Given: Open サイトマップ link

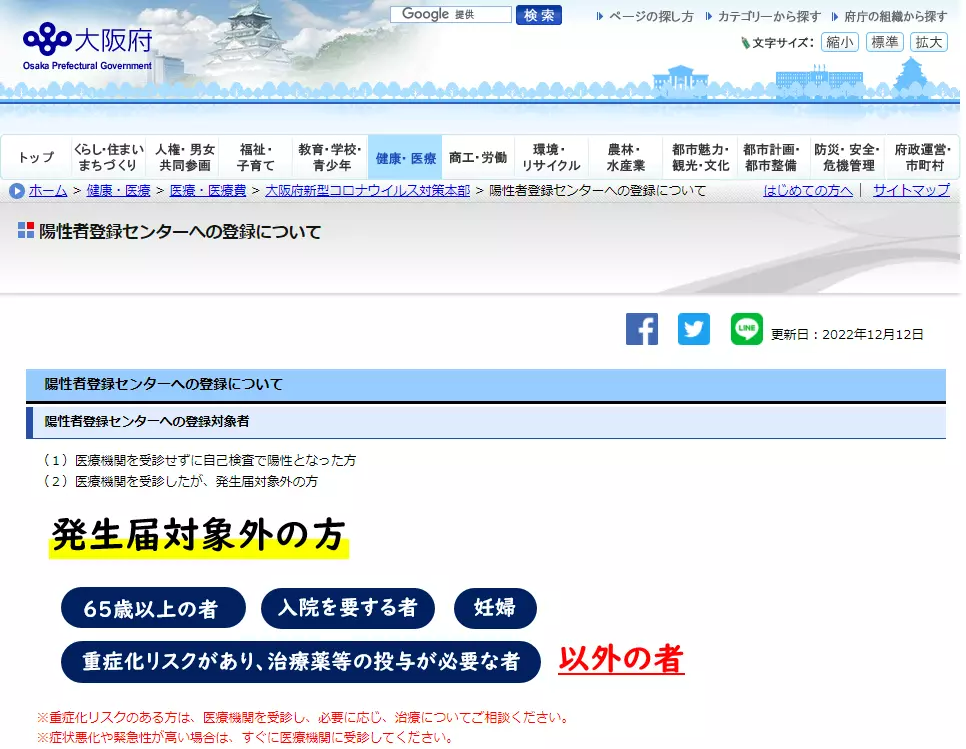Looking at the screenshot, I should point(911,191).
